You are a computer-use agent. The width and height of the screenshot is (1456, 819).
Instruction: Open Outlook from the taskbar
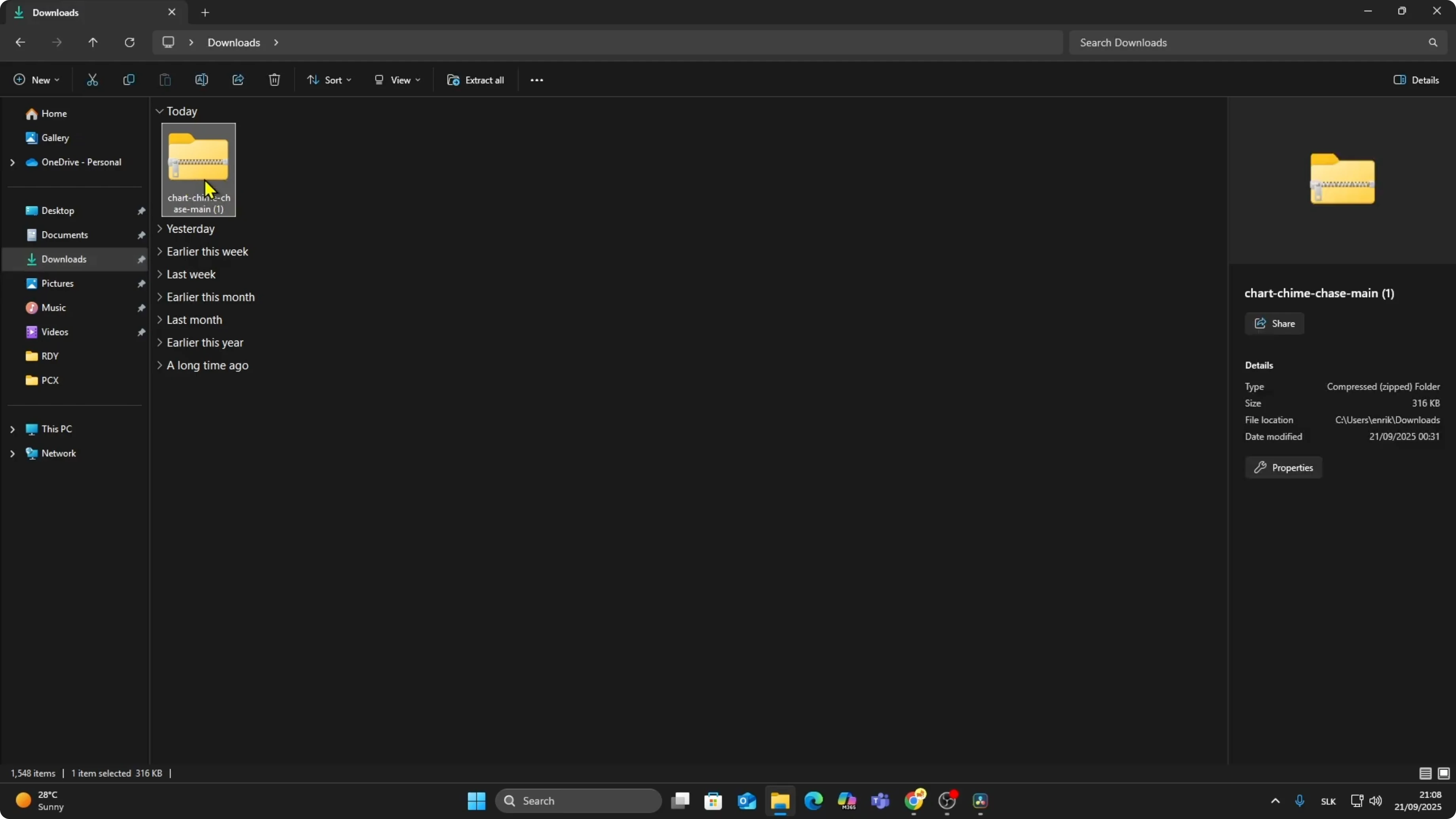[747, 801]
